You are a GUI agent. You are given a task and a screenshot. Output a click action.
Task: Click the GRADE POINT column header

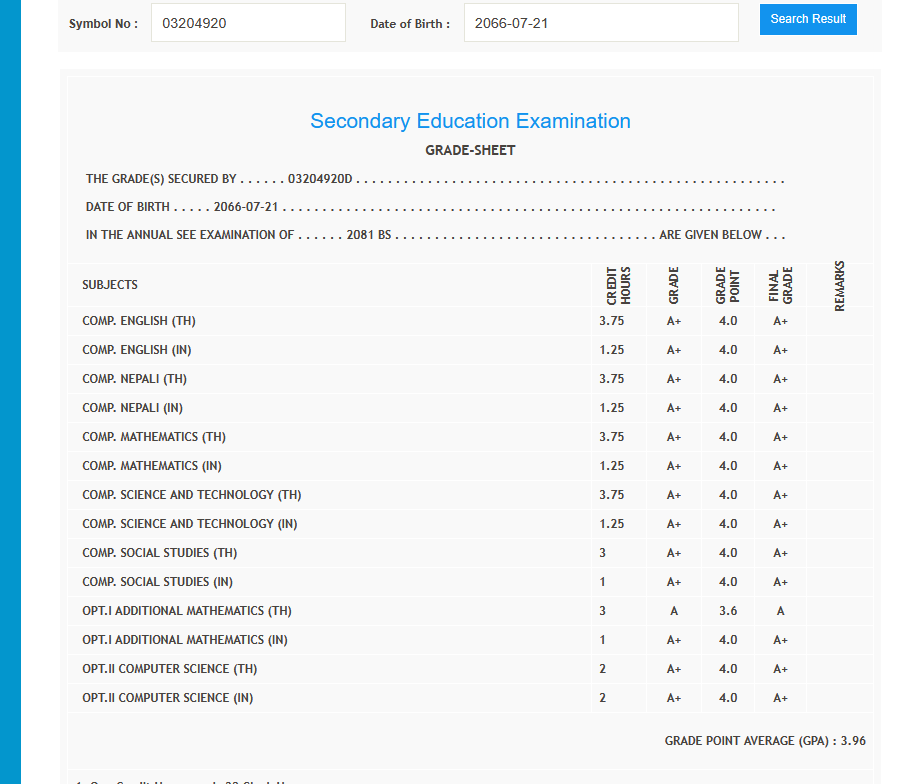tap(727, 285)
